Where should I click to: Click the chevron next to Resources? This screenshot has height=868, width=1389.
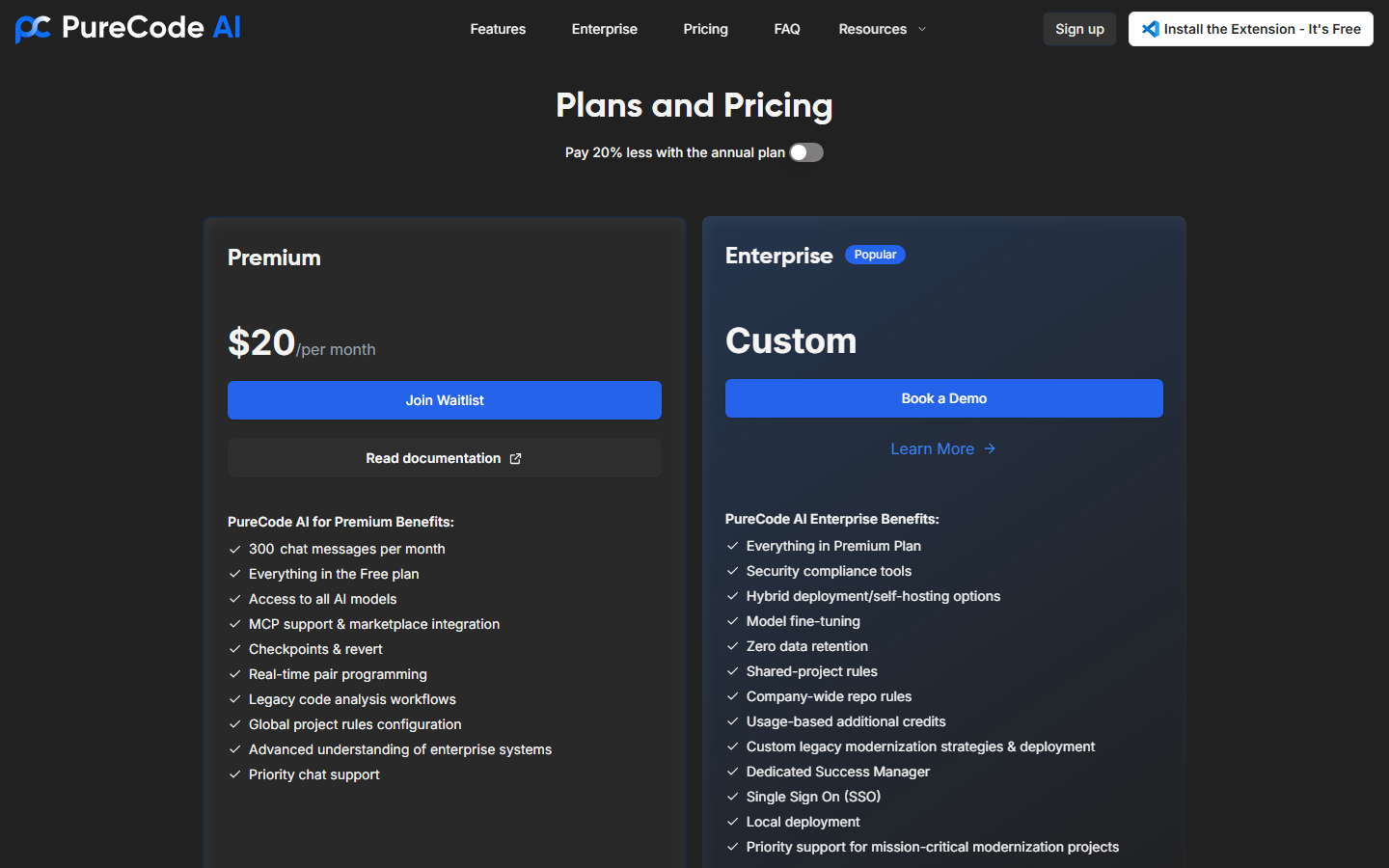pos(922,29)
